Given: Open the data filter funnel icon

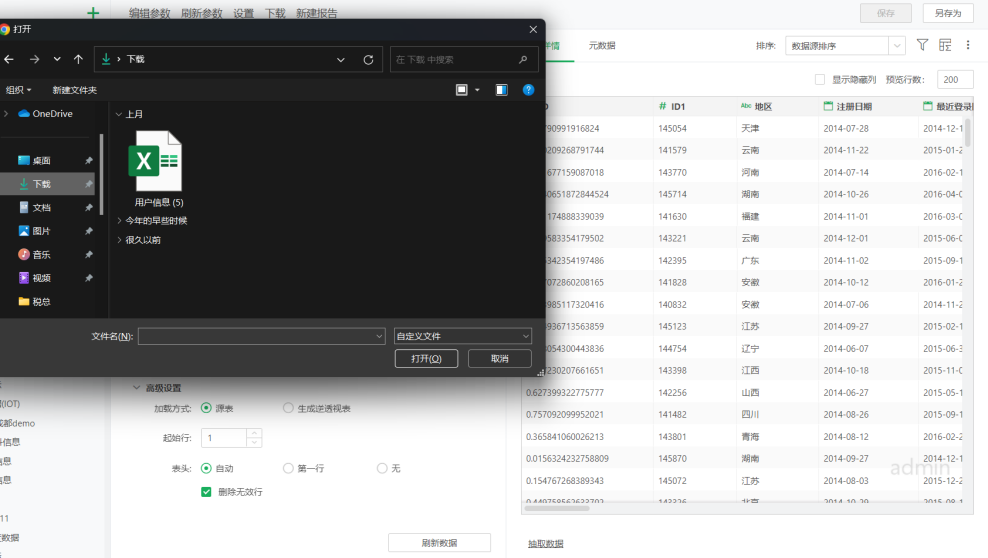Looking at the screenshot, I should 922,45.
